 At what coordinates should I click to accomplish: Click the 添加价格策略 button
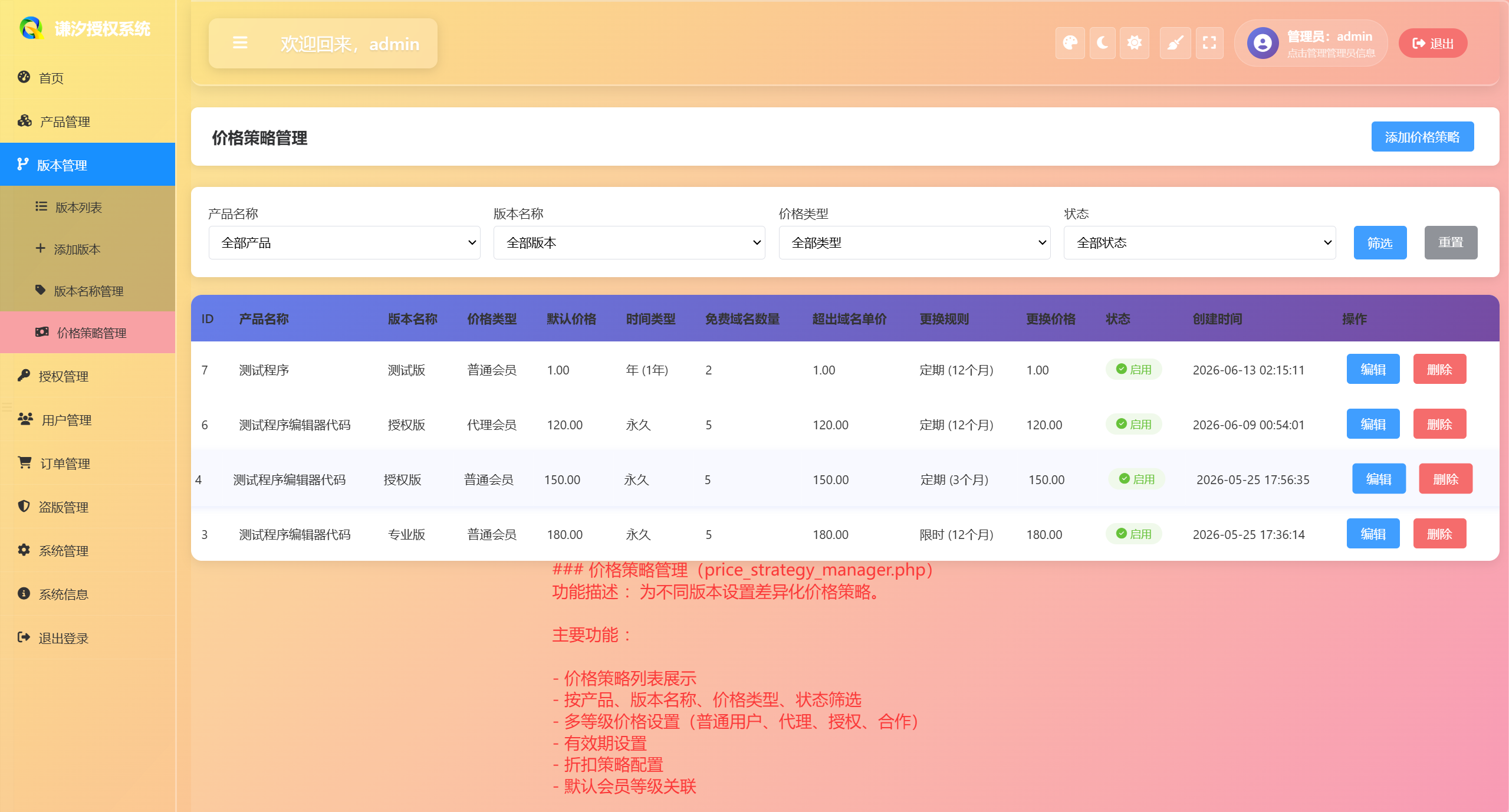point(1422,137)
